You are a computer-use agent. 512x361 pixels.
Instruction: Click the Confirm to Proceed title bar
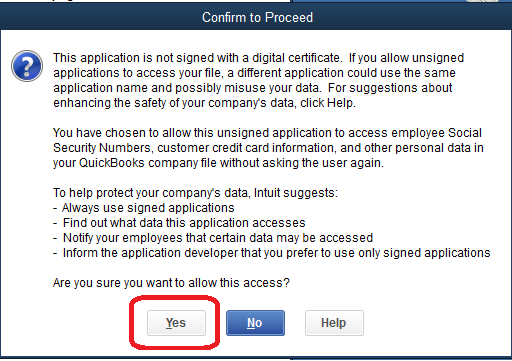(256, 17)
